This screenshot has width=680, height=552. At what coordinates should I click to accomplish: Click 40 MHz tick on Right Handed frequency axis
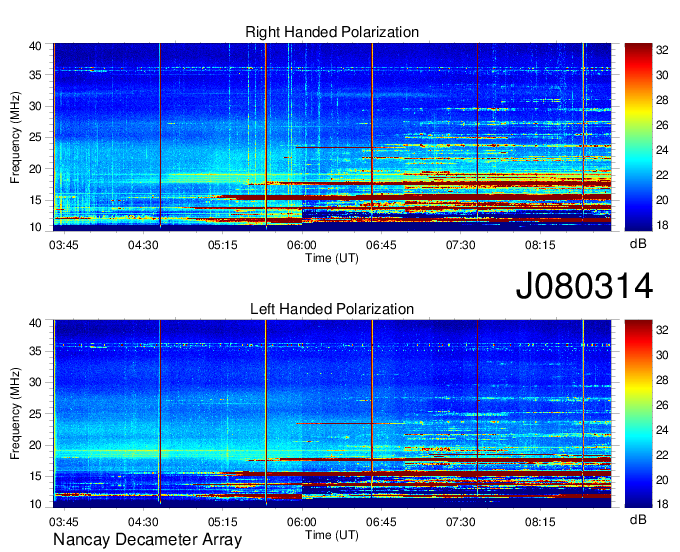pyautogui.click(x=35, y=46)
